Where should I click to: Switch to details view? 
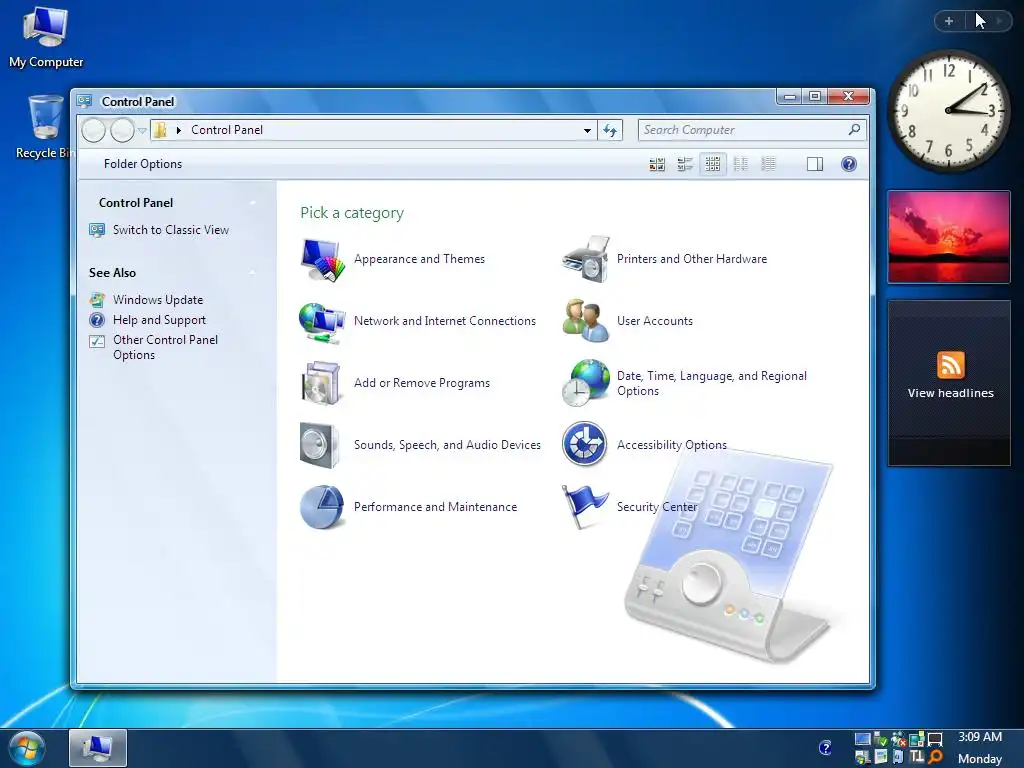769,164
